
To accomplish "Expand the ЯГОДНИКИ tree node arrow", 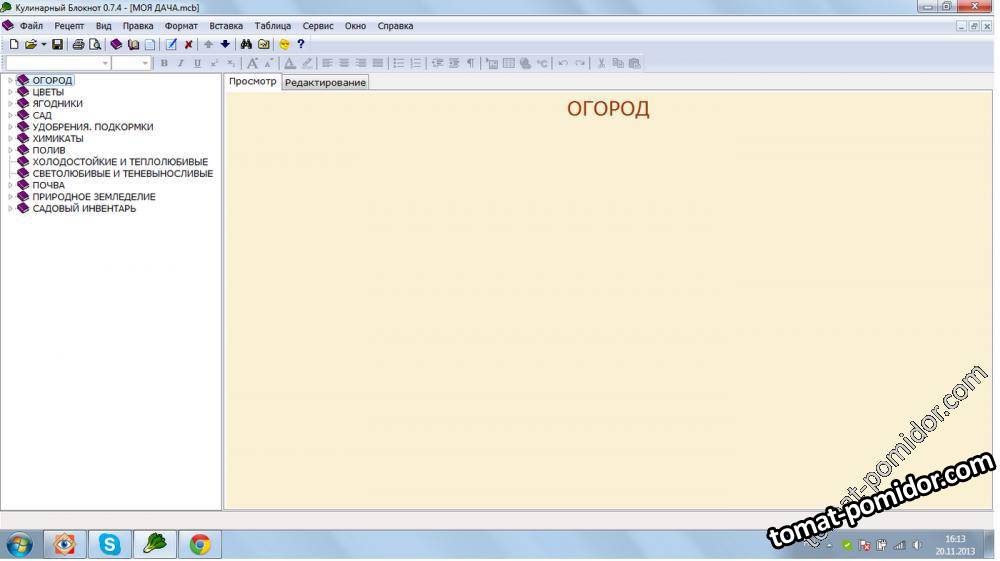I will pyautogui.click(x=10, y=103).
